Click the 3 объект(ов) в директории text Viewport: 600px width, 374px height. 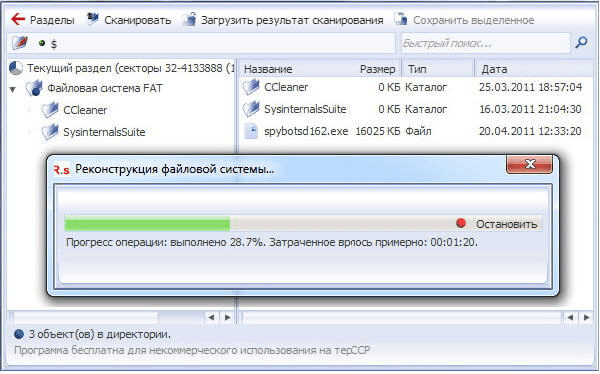(100, 334)
